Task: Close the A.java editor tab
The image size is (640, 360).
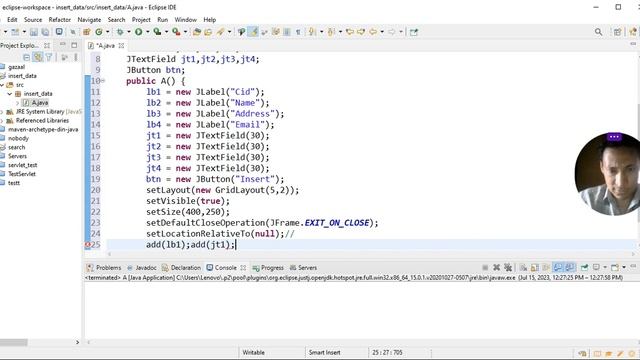Action: (x=121, y=46)
